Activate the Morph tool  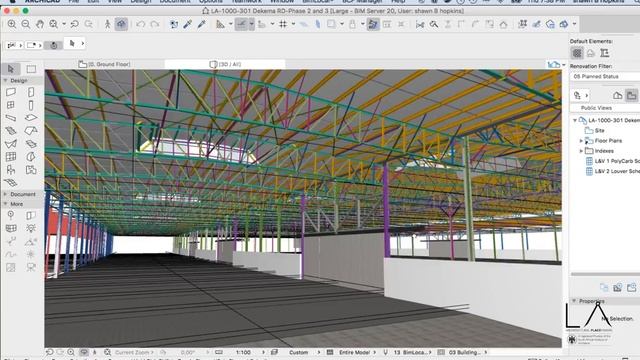[x=31, y=157]
